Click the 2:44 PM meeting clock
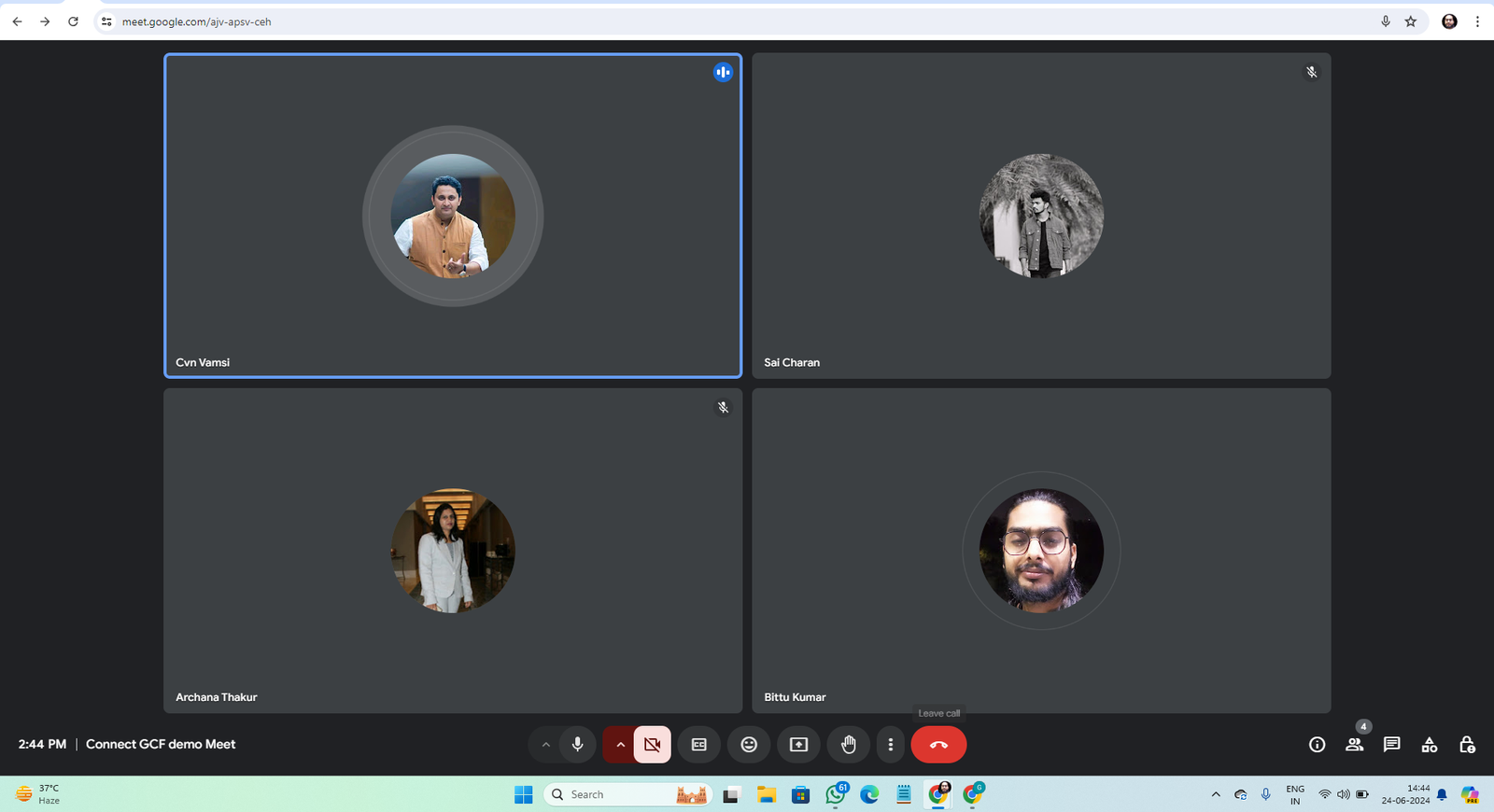 click(x=42, y=744)
